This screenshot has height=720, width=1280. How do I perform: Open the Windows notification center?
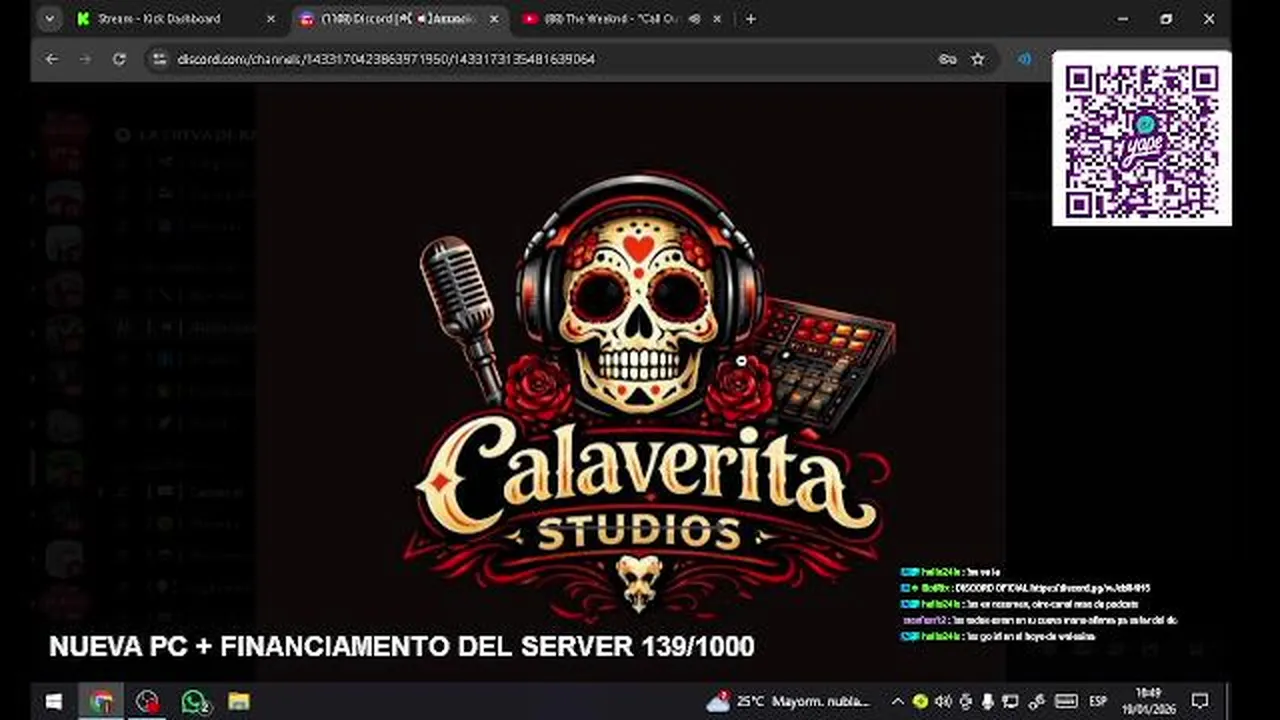tap(1200, 701)
